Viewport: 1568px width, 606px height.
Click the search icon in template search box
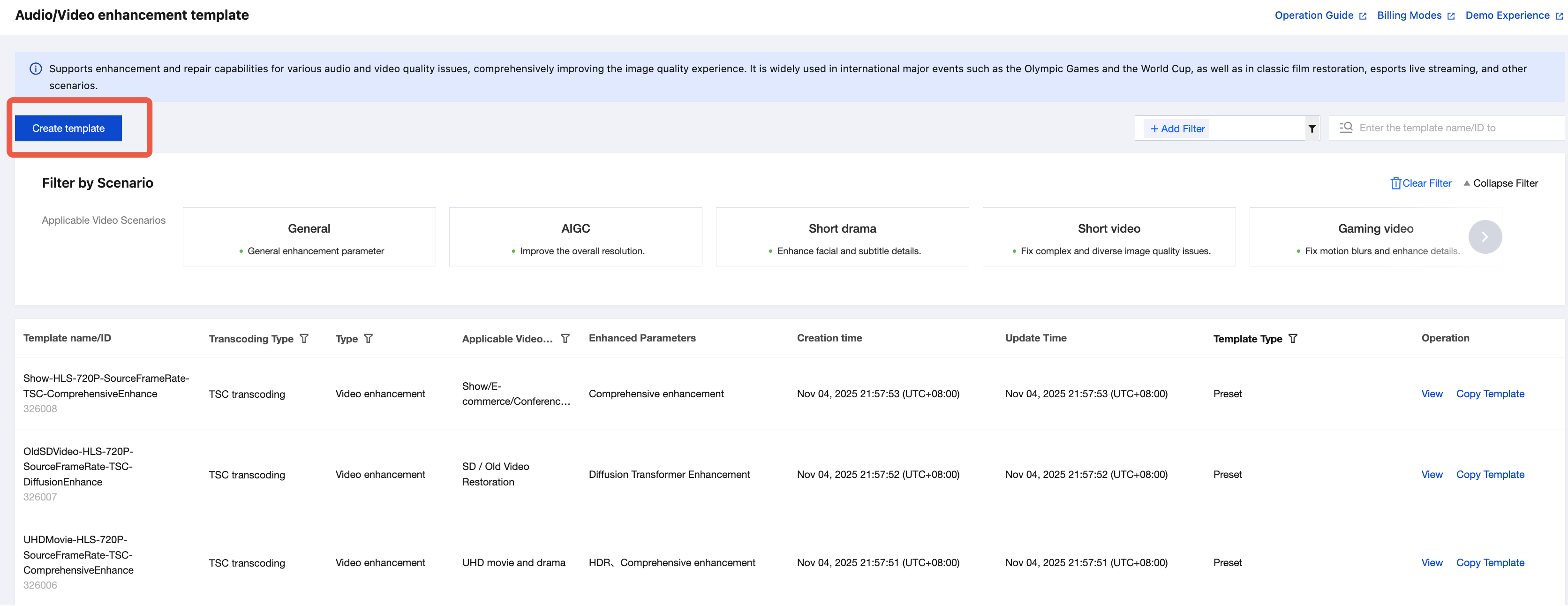[1345, 127]
